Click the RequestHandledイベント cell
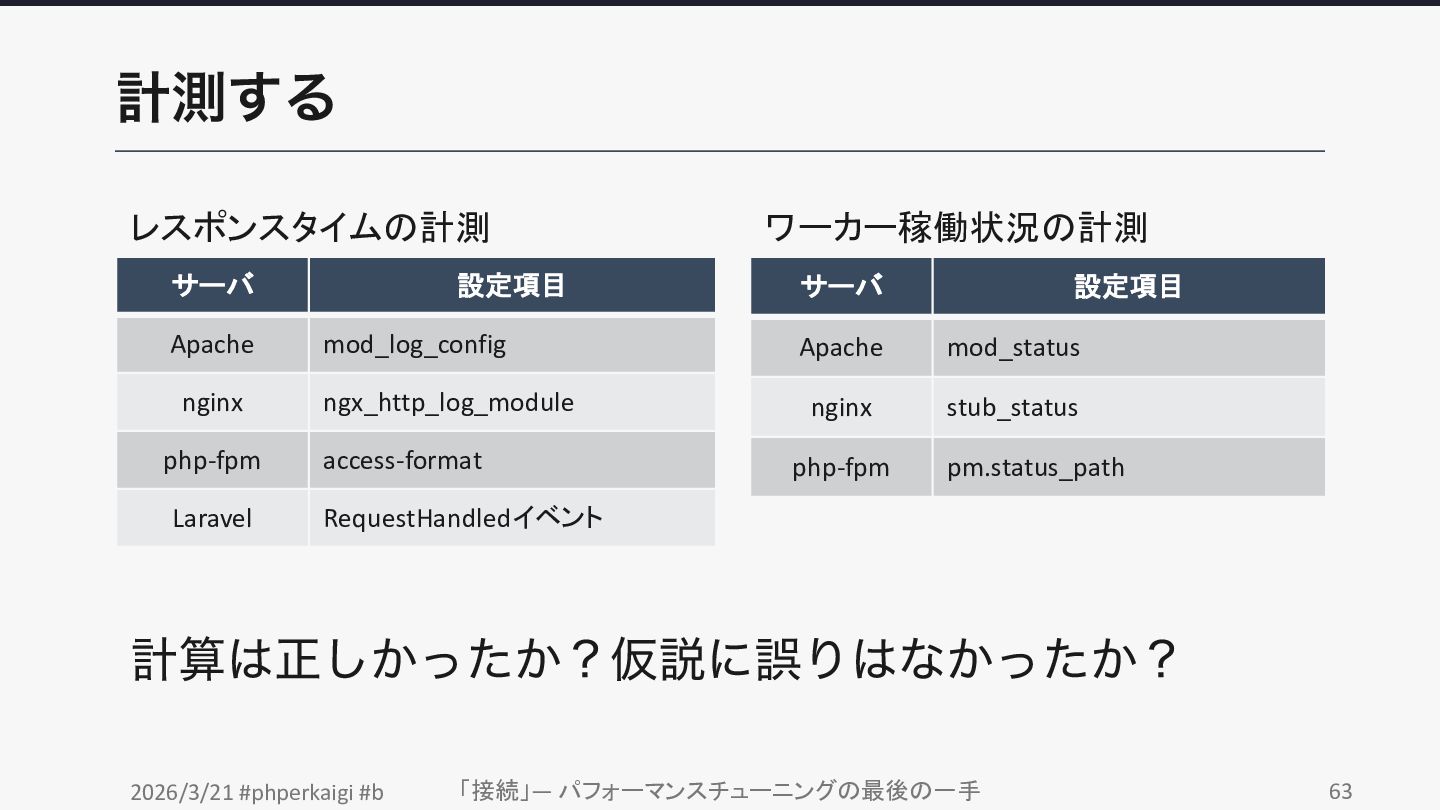Image resolution: width=1440 pixels, height=810 pixels. click(x=512, y=518)
